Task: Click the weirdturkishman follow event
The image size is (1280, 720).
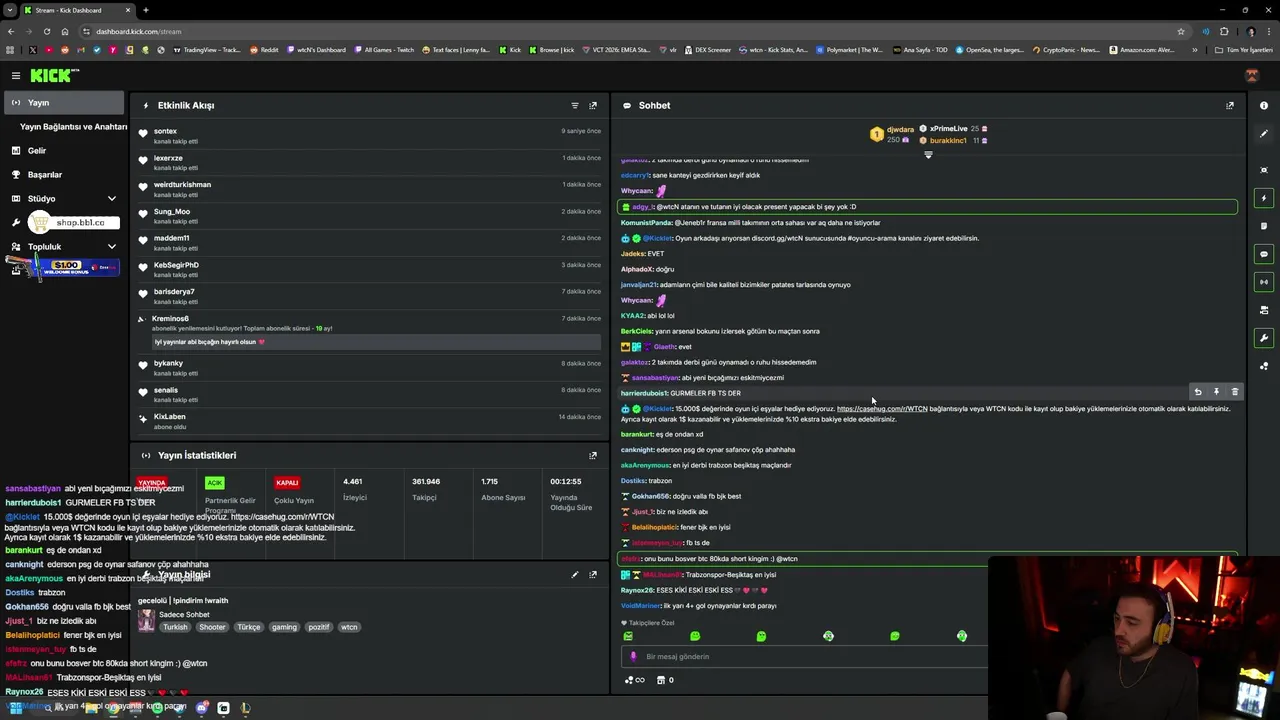Action: click(370, 189)
